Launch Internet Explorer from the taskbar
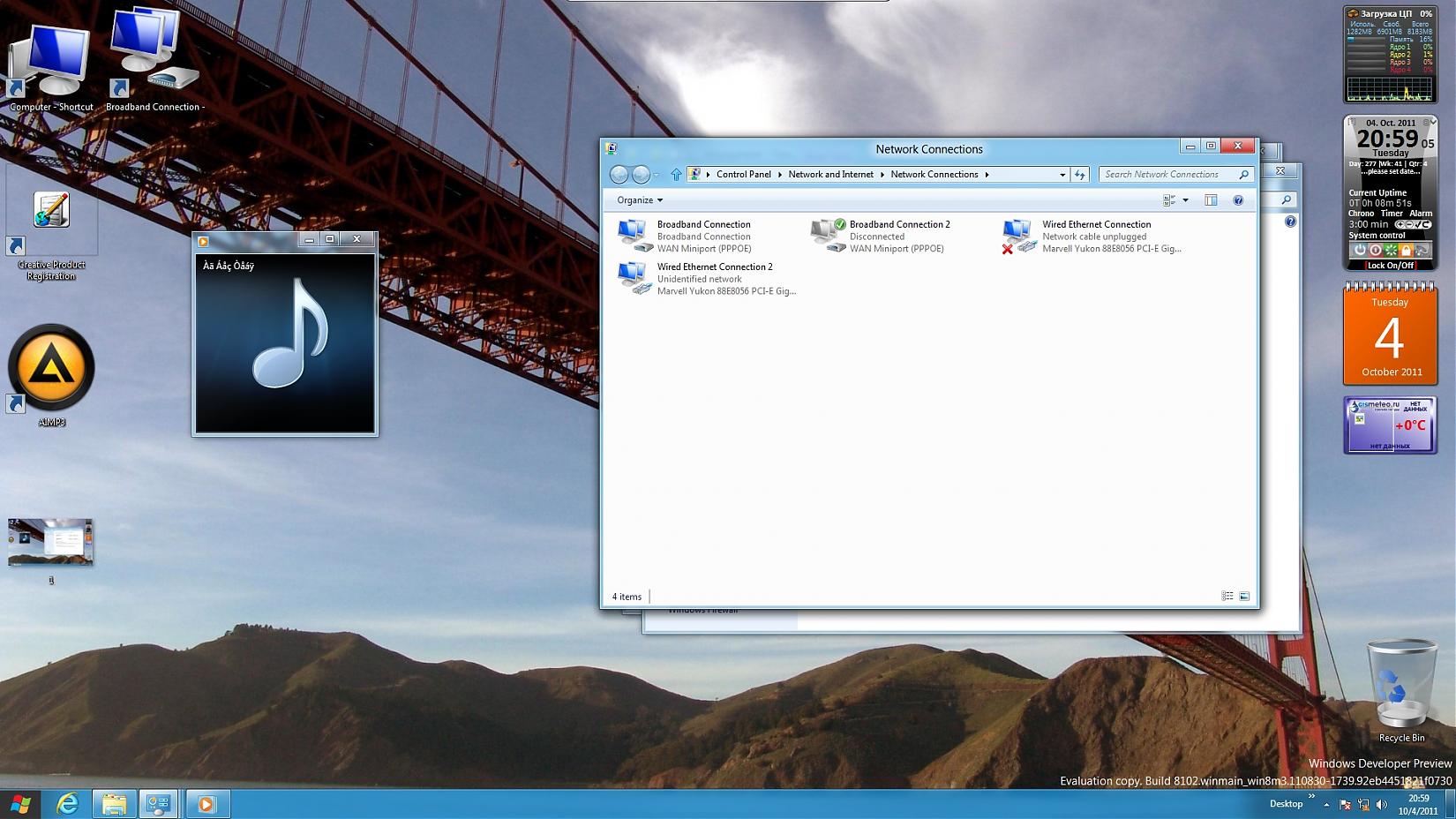The image size is (1456, 819). [68, 804]
